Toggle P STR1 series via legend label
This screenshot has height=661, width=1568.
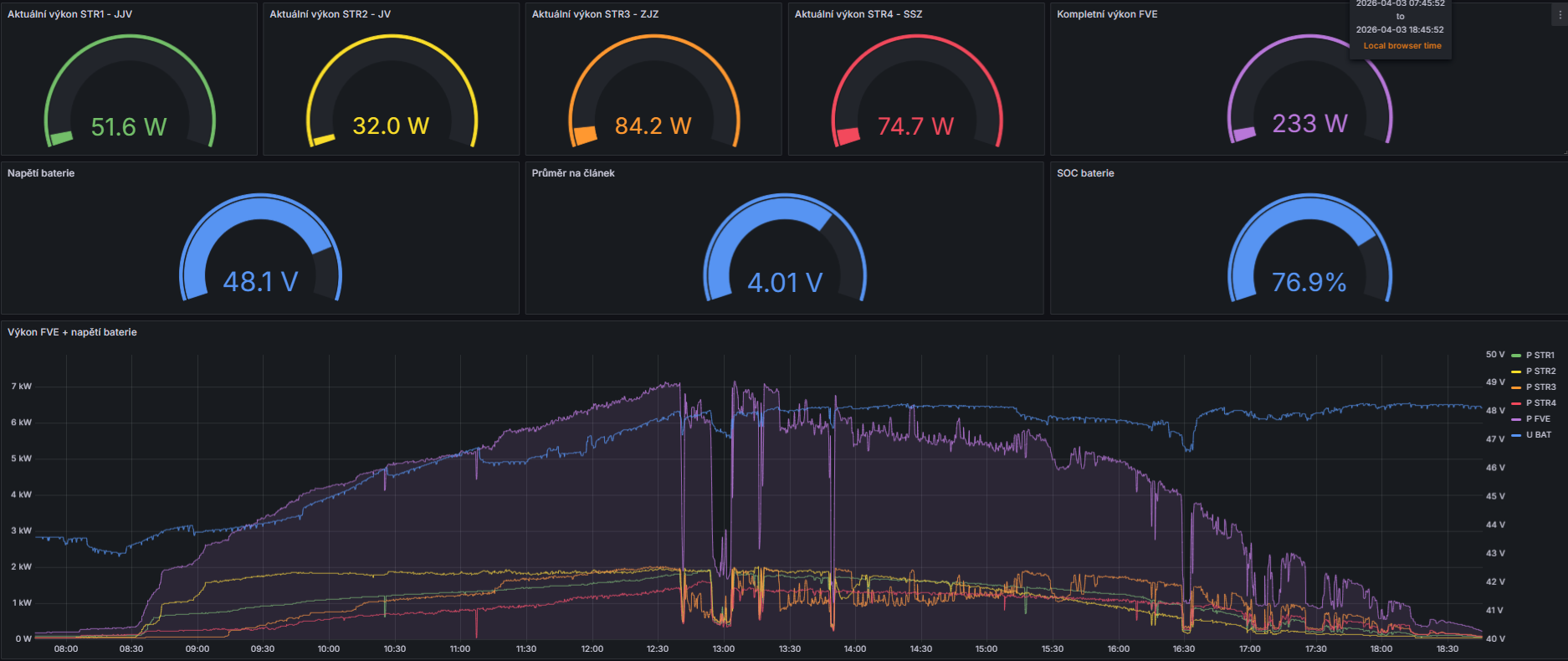coord(1540,356)
